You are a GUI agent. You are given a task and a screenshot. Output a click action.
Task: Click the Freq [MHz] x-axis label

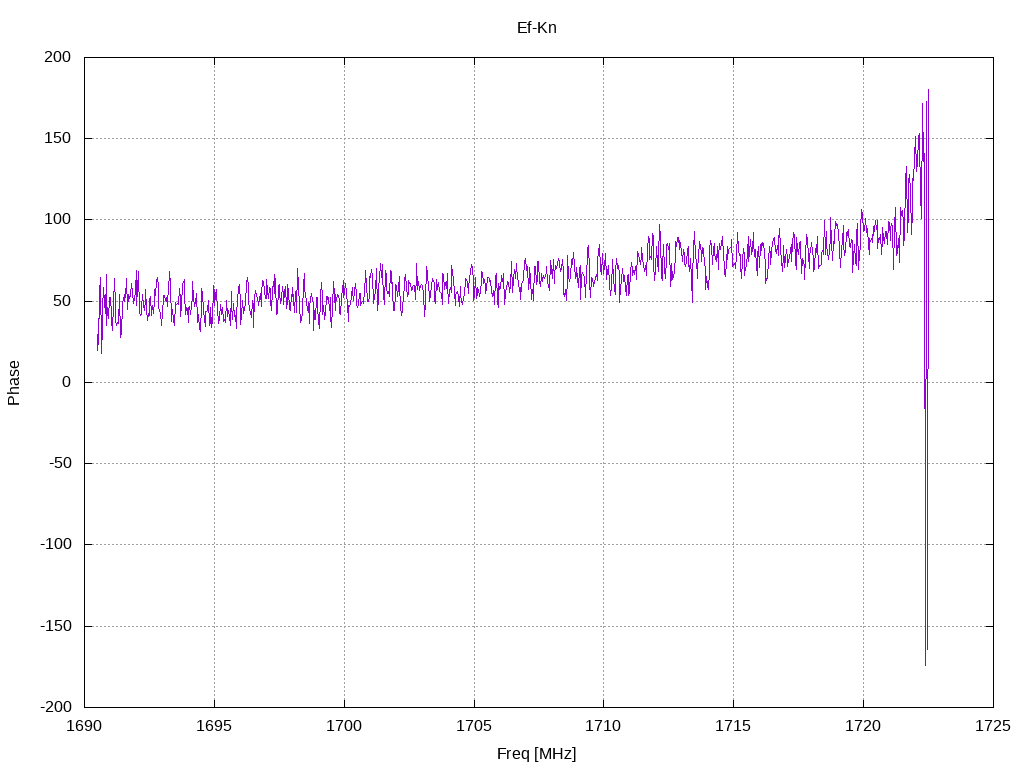point(536,754)
